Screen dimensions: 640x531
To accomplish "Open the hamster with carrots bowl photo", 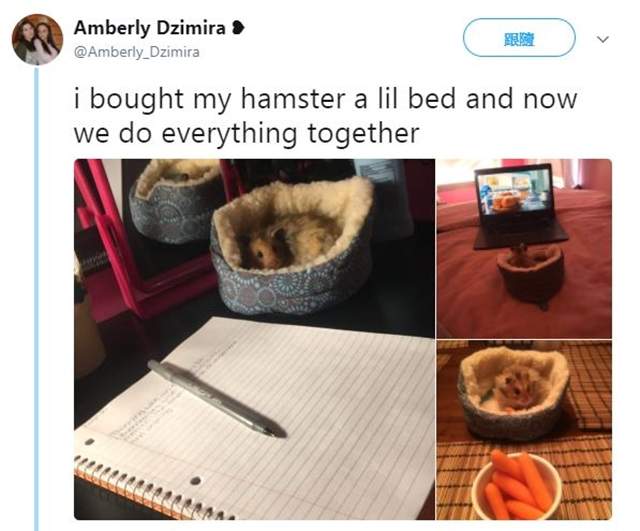I will tap(524, 430).
